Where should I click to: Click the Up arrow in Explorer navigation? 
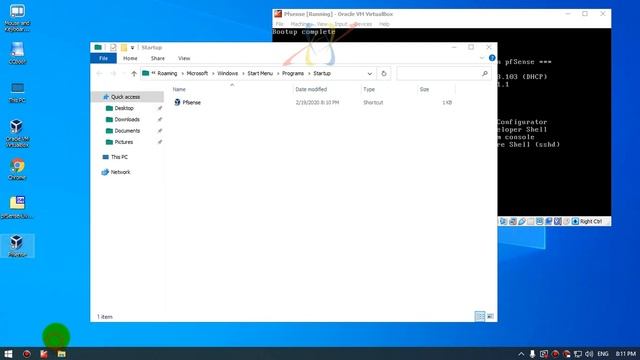click(134, 73)
